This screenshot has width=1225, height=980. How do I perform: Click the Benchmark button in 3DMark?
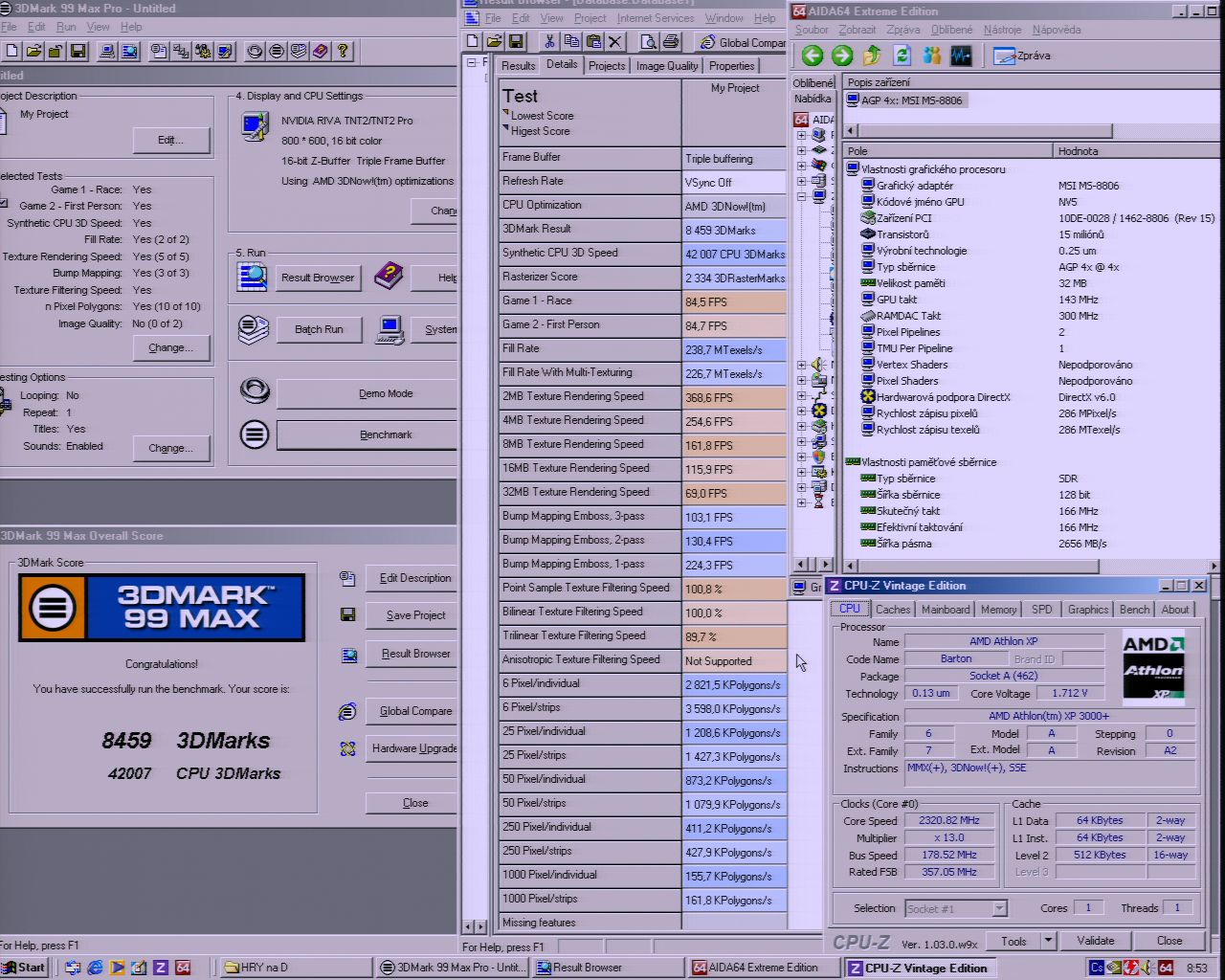coord(367,434)
